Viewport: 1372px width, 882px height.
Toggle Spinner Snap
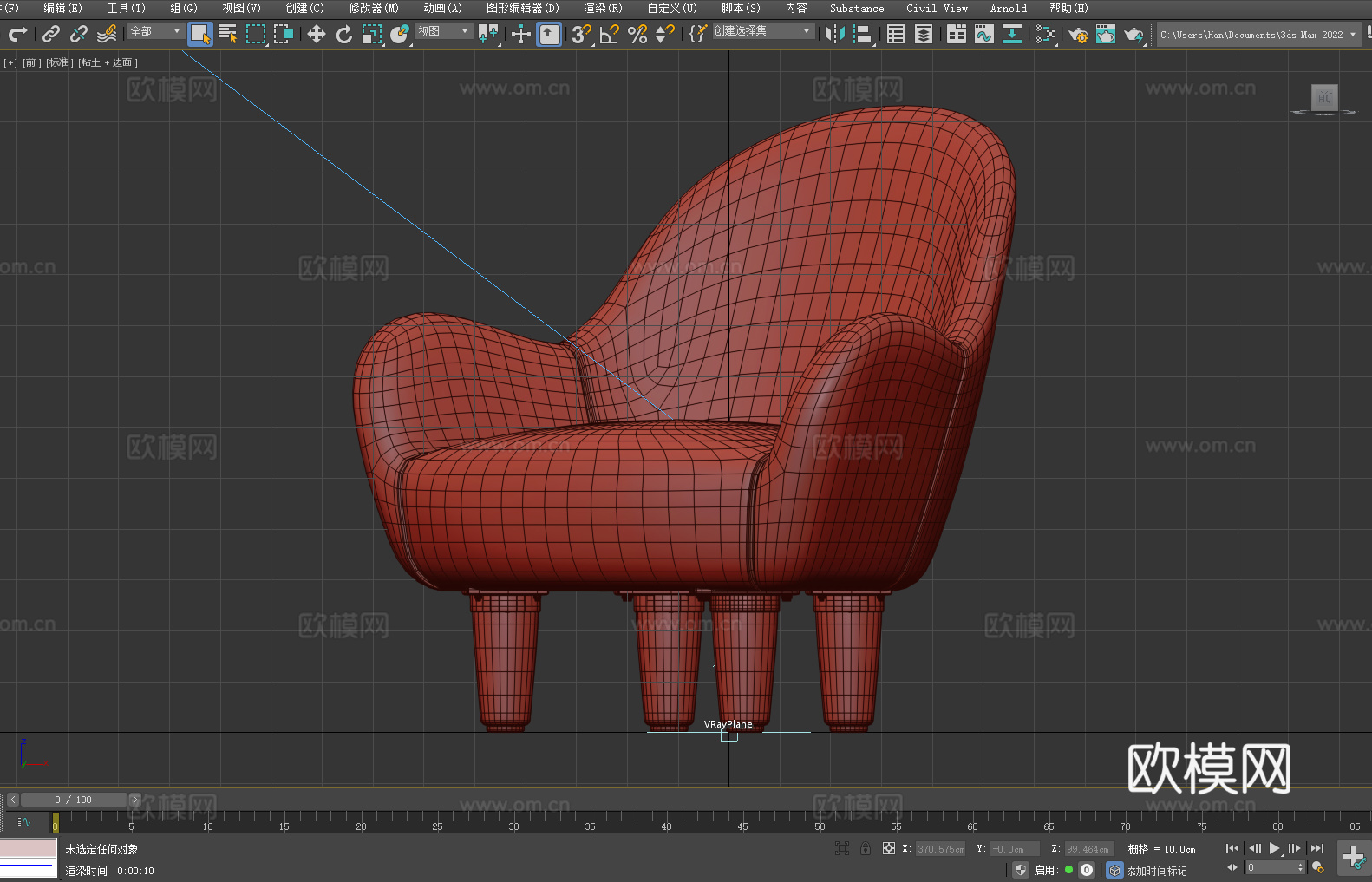coord(665,34)
